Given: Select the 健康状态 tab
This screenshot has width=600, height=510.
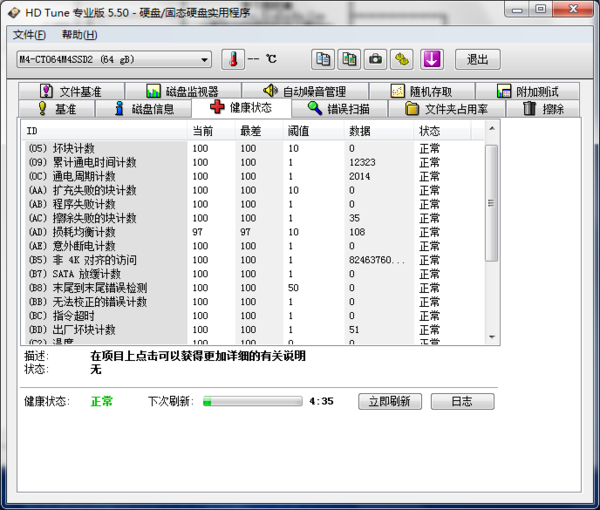Looking at the screenshot, I should tap(241, 108).
